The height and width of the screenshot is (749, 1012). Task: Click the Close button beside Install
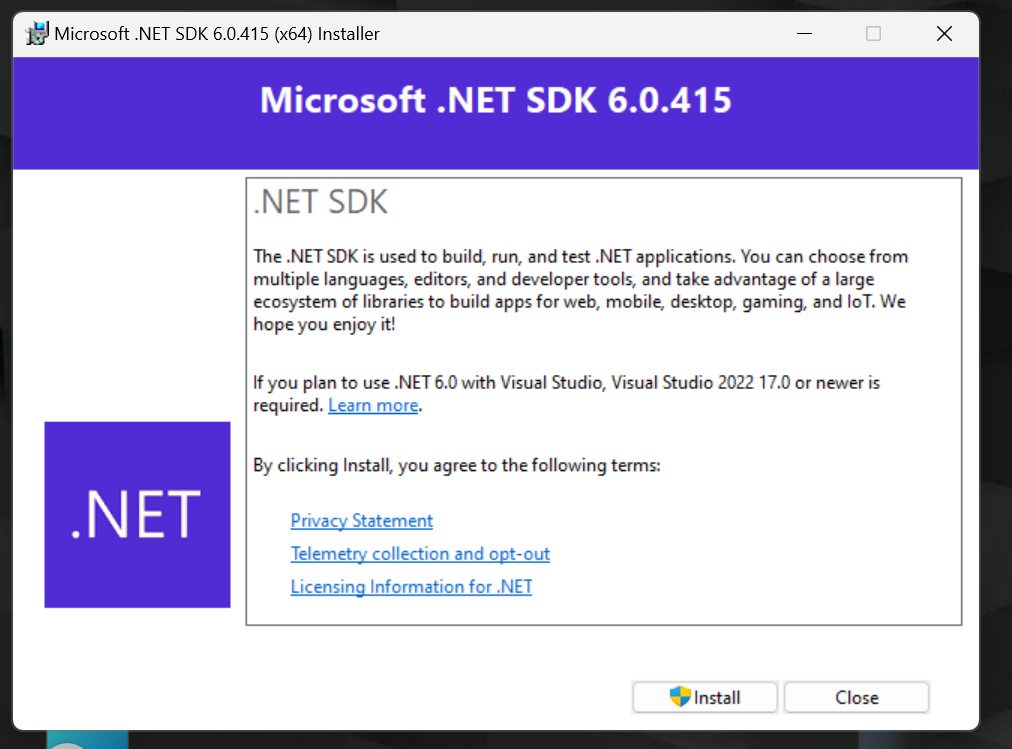(x=856, y=697)
